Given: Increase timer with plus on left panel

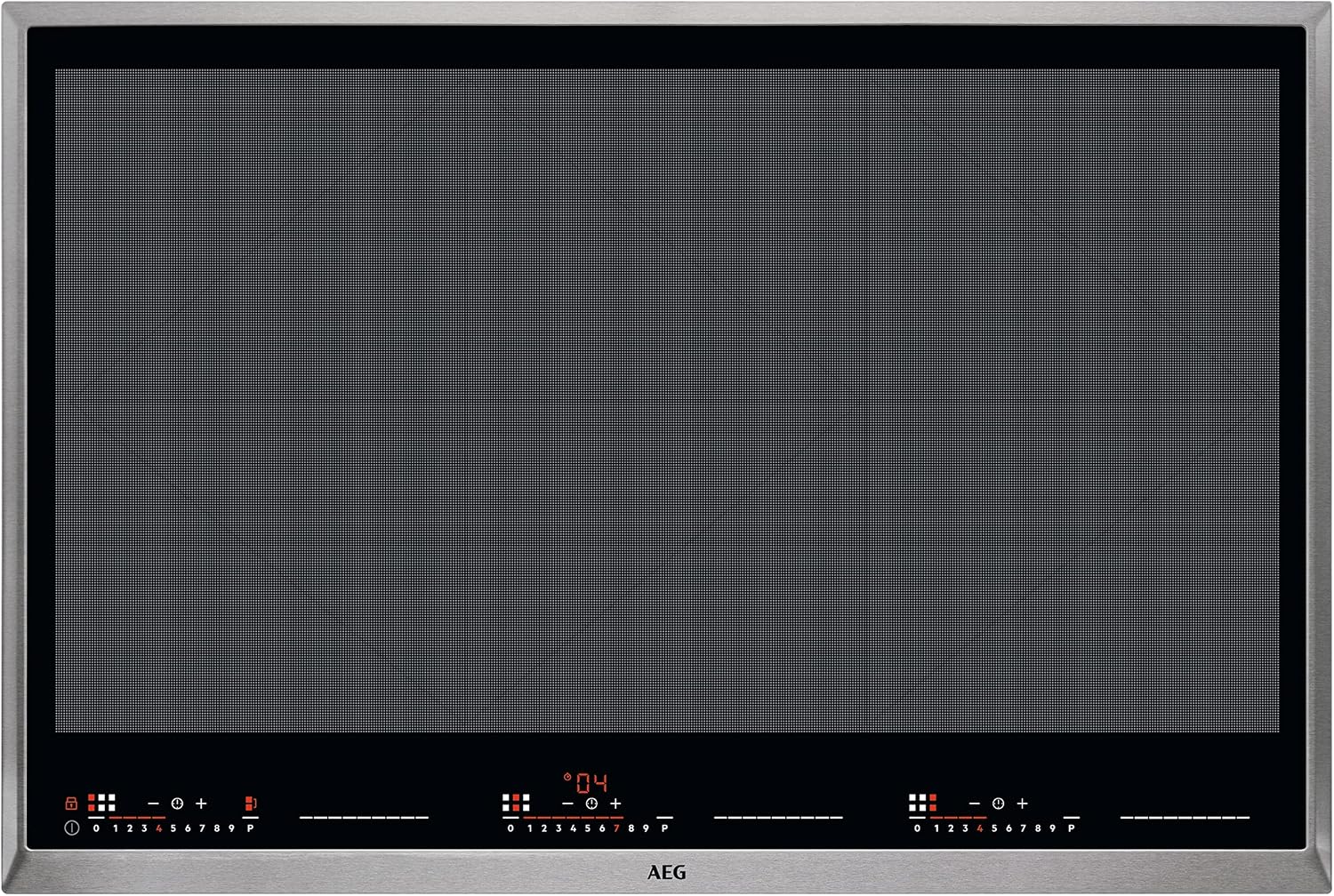Looking at the screenshot, I should click(201, 804).
